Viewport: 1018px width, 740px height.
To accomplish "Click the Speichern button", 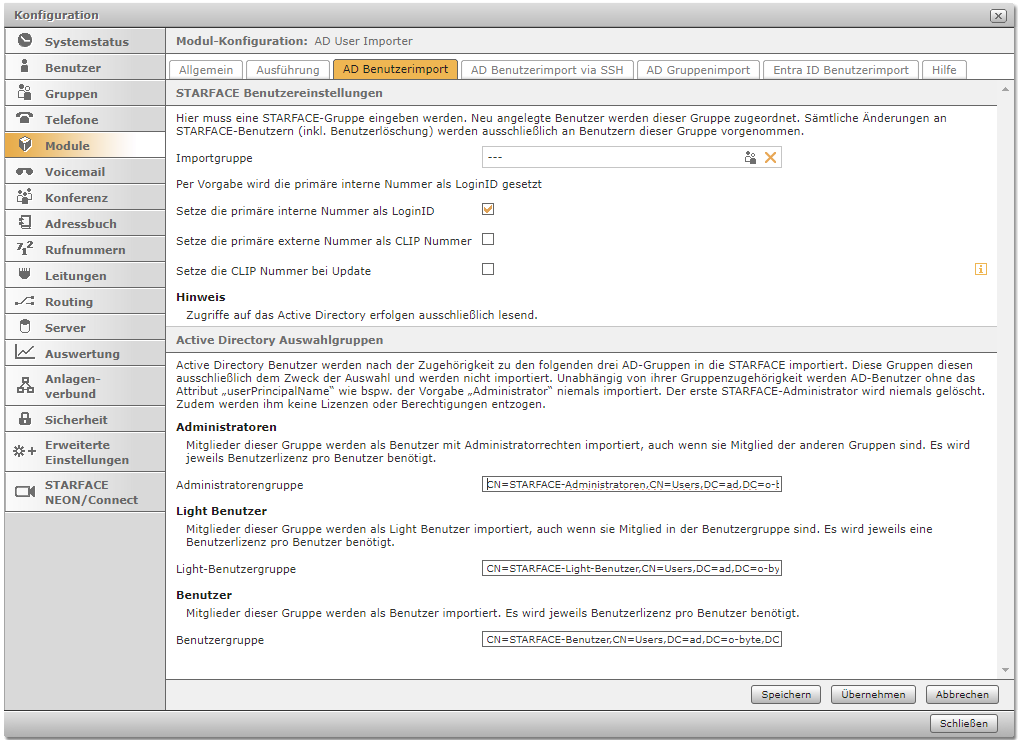I will tap(786, 695).
